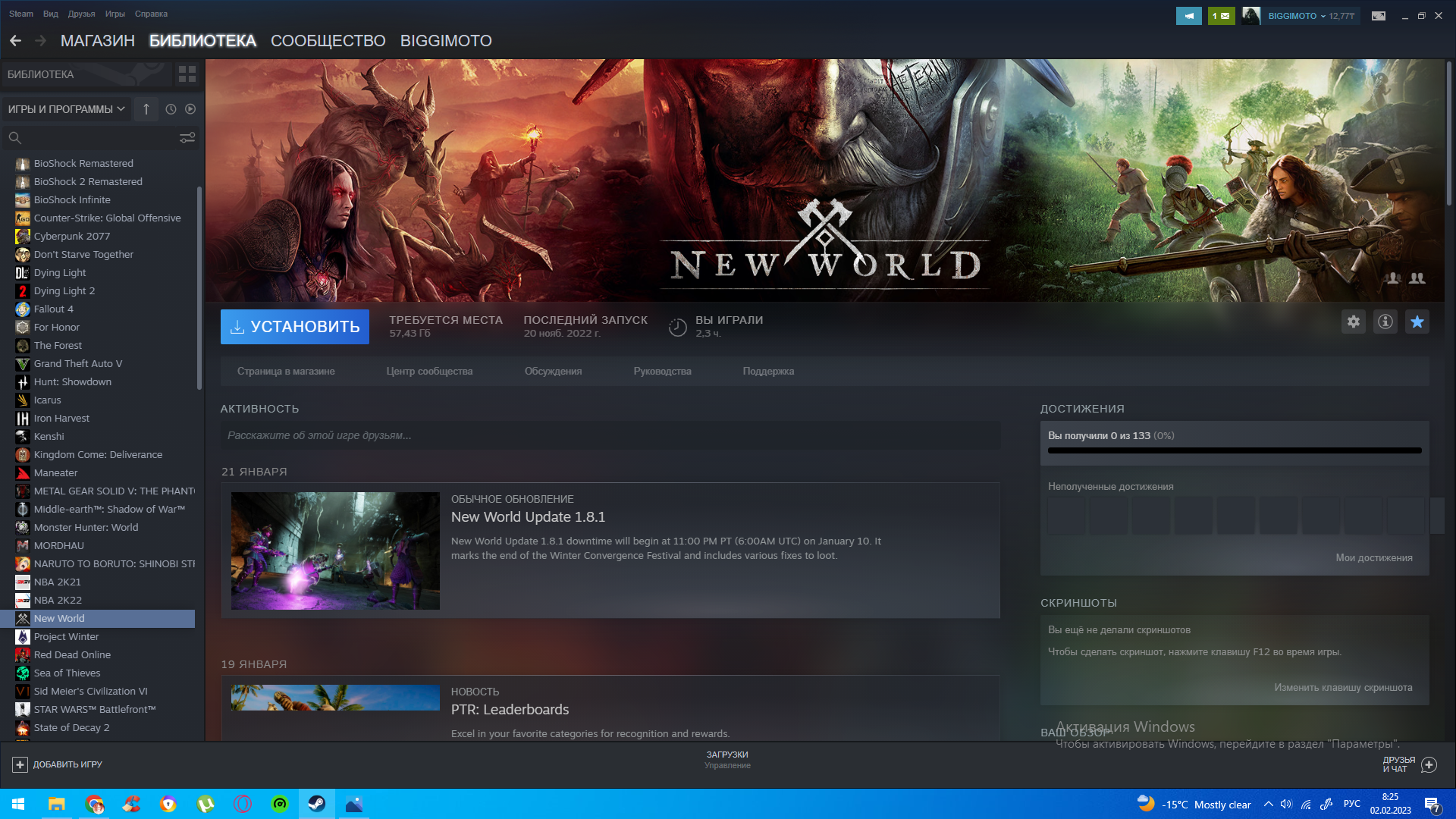Open Windows notification center icon
This screenshot has height=819, width=1456.
pyautogui.click(x=1432, y=804)
